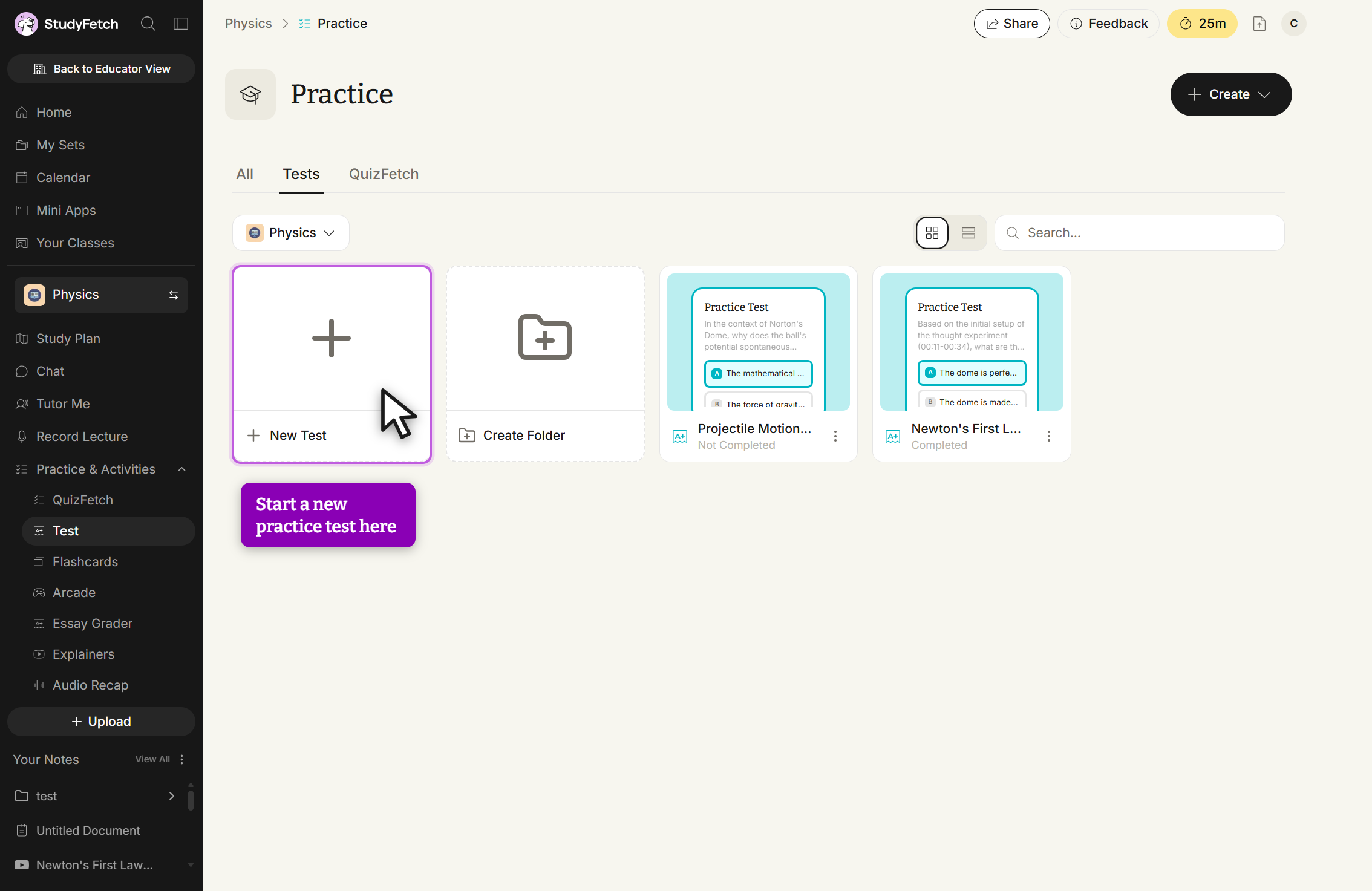This screenshot has height=891, width=1372.
Task: Select the Tests tab
Action: coord(301,174)
